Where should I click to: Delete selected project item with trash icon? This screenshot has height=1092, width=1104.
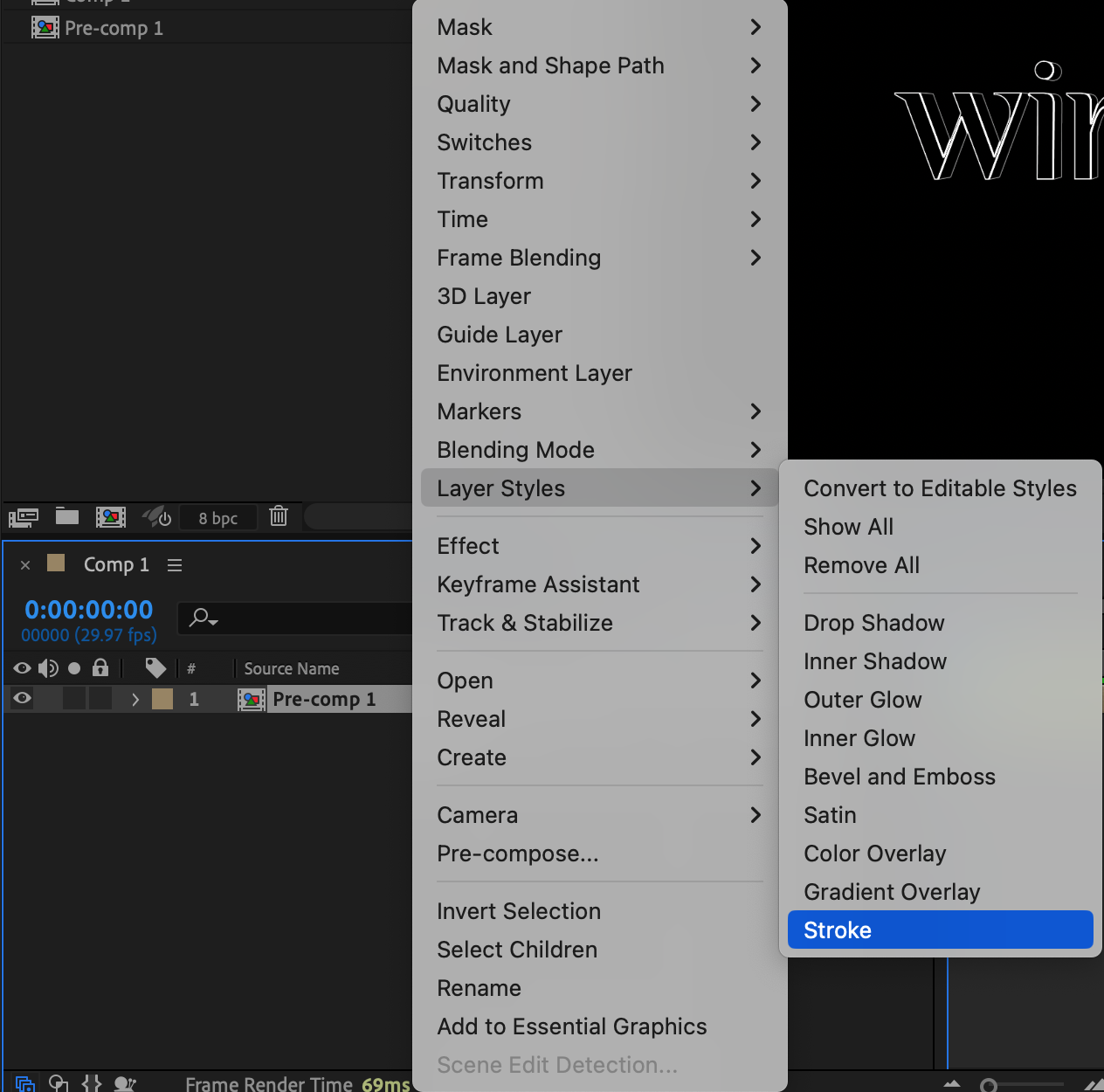tap(279, 516)
